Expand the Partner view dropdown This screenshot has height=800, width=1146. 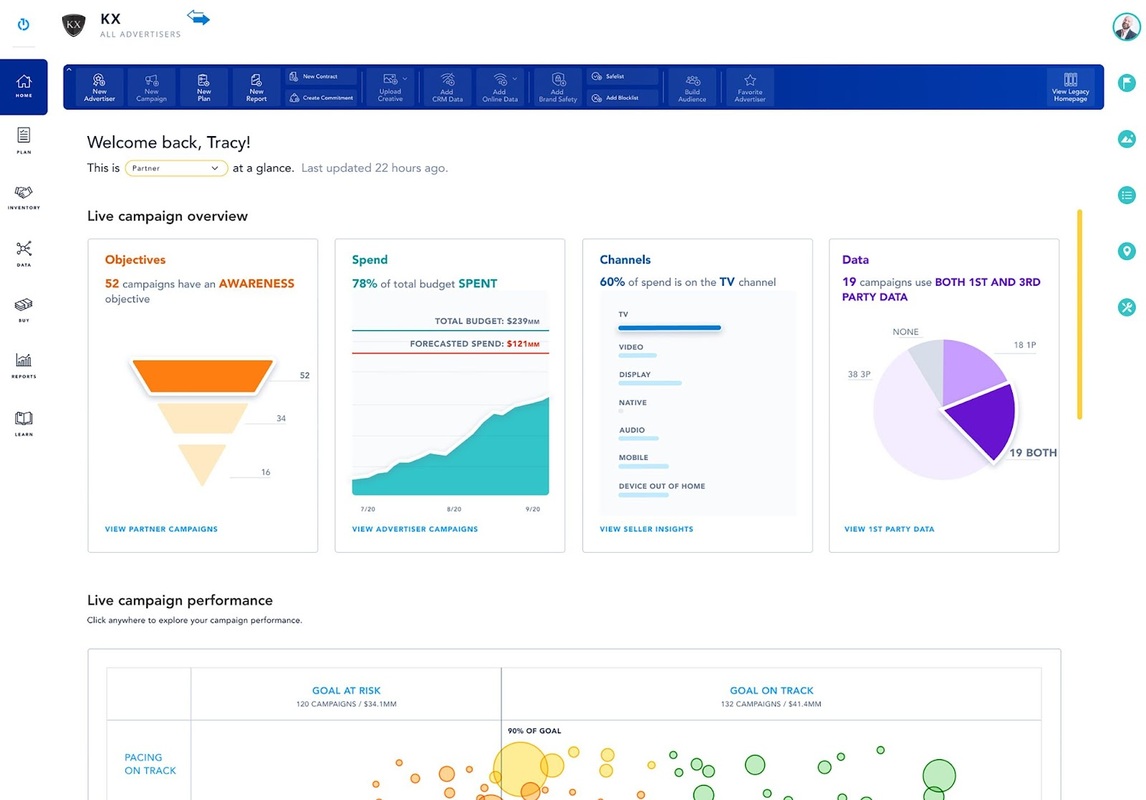tap(176, 168)
